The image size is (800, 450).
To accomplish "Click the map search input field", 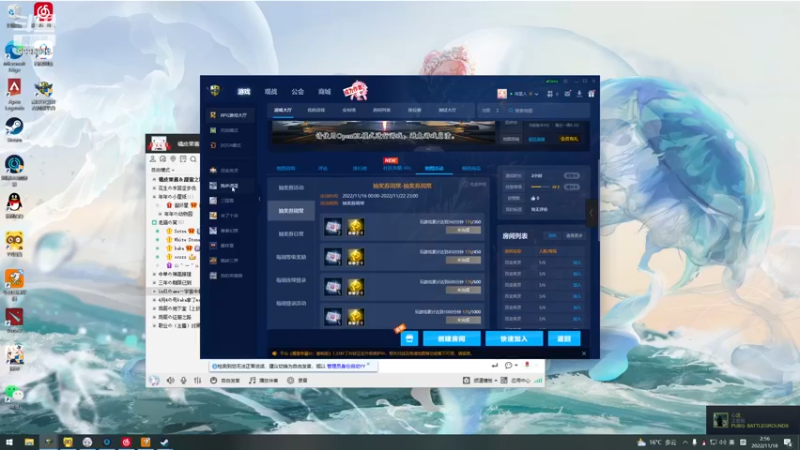I will [548, 110].
